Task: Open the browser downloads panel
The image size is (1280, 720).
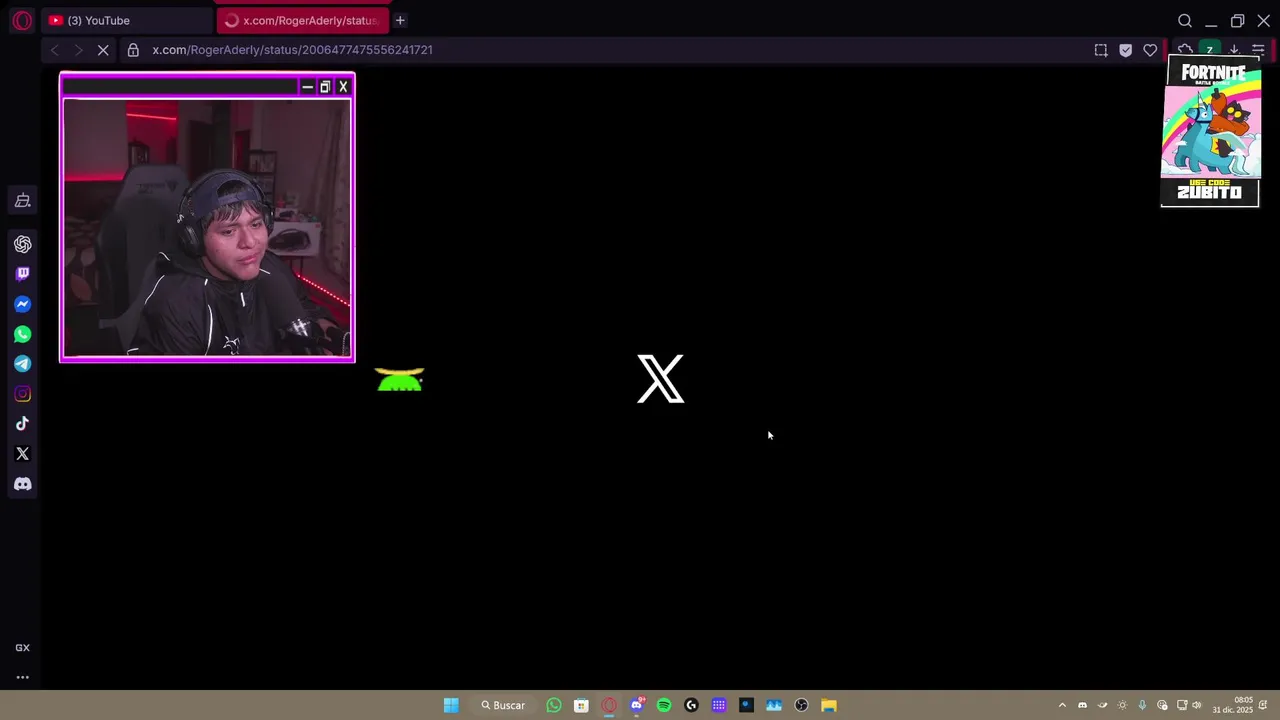Action: pos(1234,49)
